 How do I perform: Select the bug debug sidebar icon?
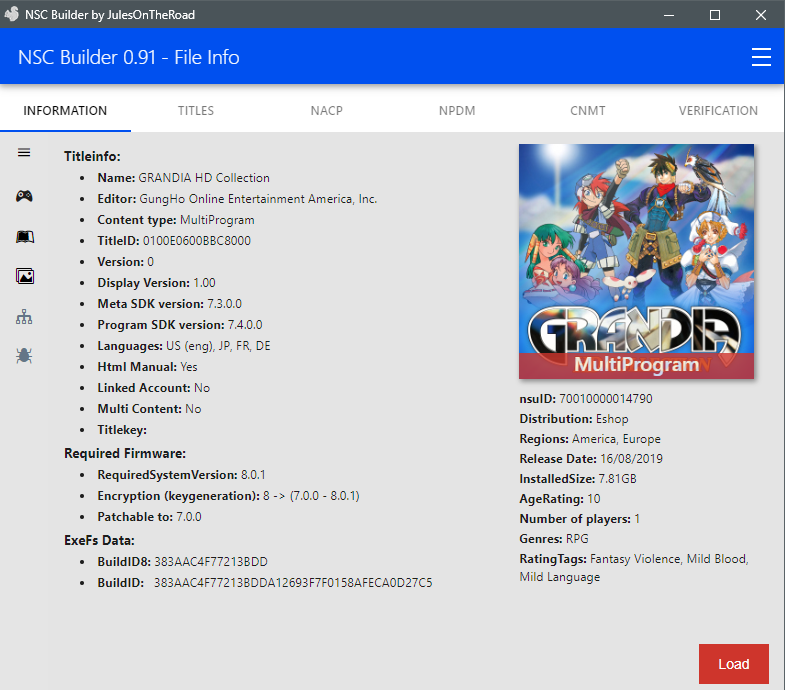(24, 356)
